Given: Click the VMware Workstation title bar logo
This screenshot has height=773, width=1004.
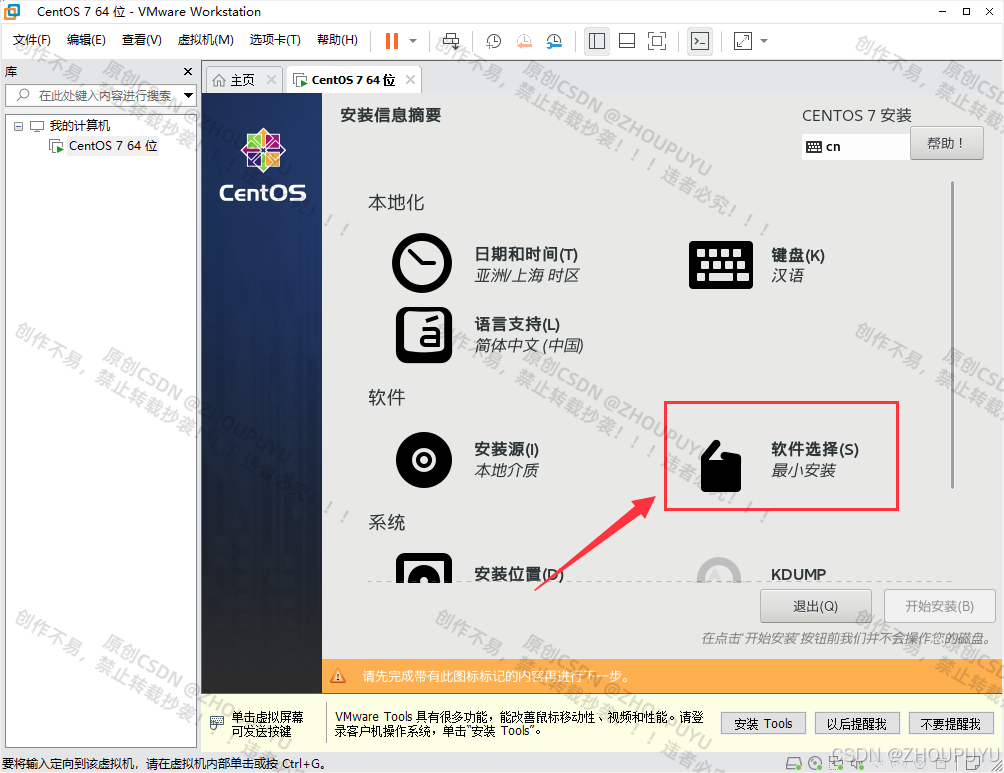Looking at the screenshot, I should 13,12.
